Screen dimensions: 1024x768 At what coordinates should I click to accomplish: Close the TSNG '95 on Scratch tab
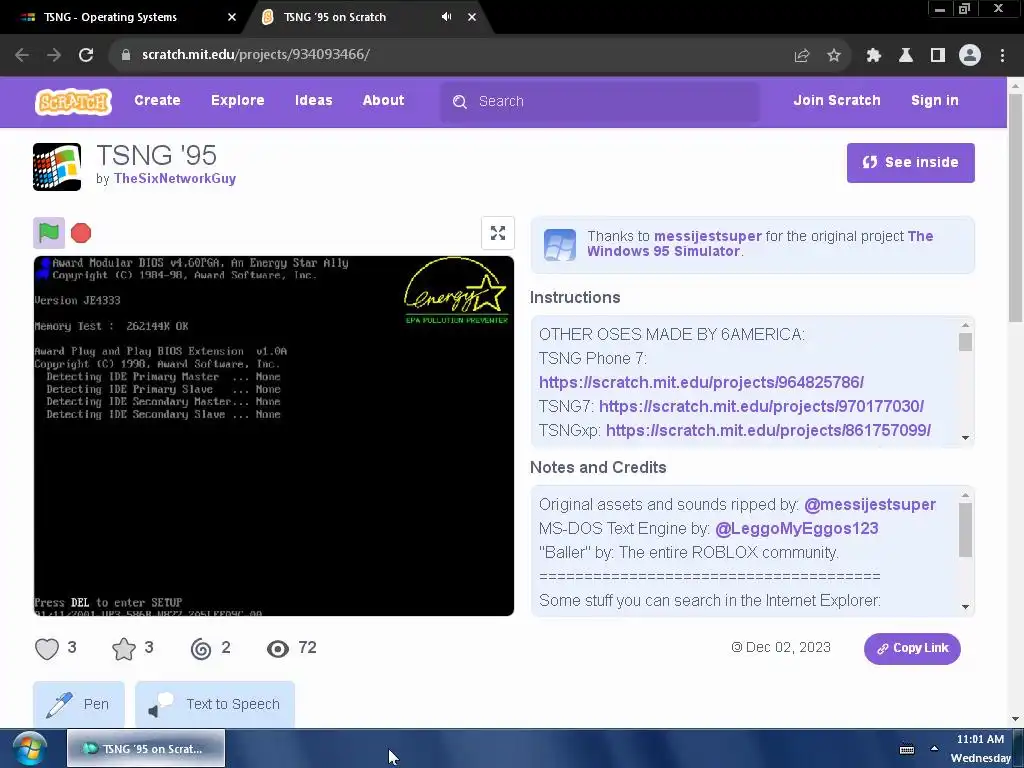click(472, 17)
